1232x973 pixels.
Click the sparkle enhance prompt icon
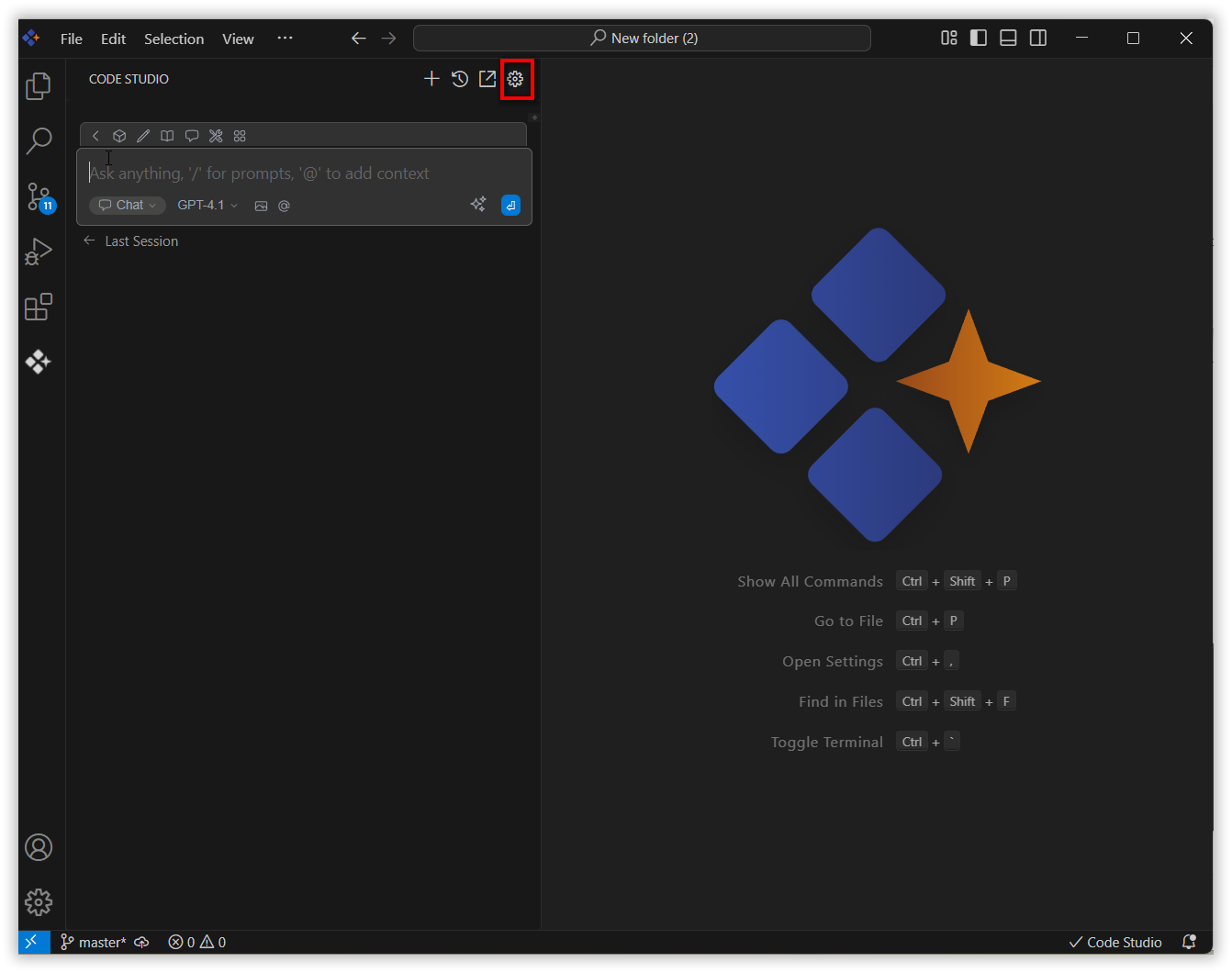(x=478, y=205)
